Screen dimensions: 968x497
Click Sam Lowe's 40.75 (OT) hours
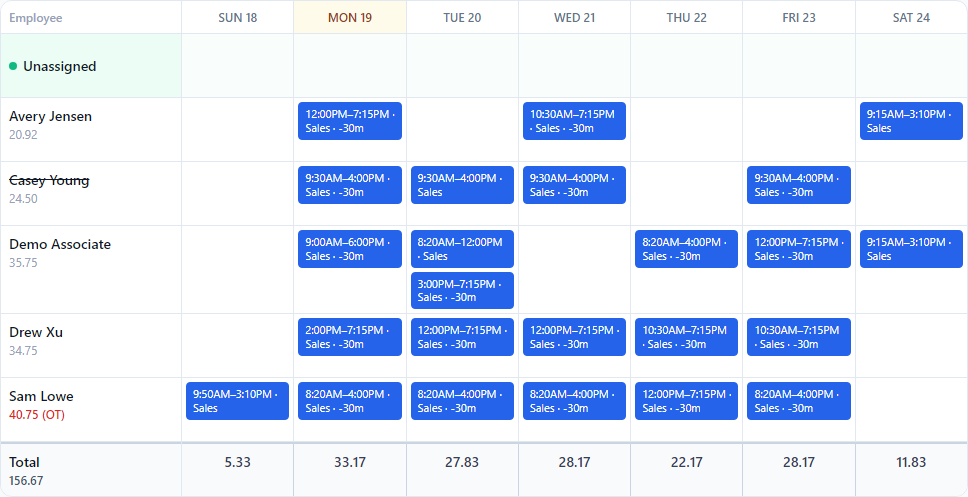coord(37,415)
